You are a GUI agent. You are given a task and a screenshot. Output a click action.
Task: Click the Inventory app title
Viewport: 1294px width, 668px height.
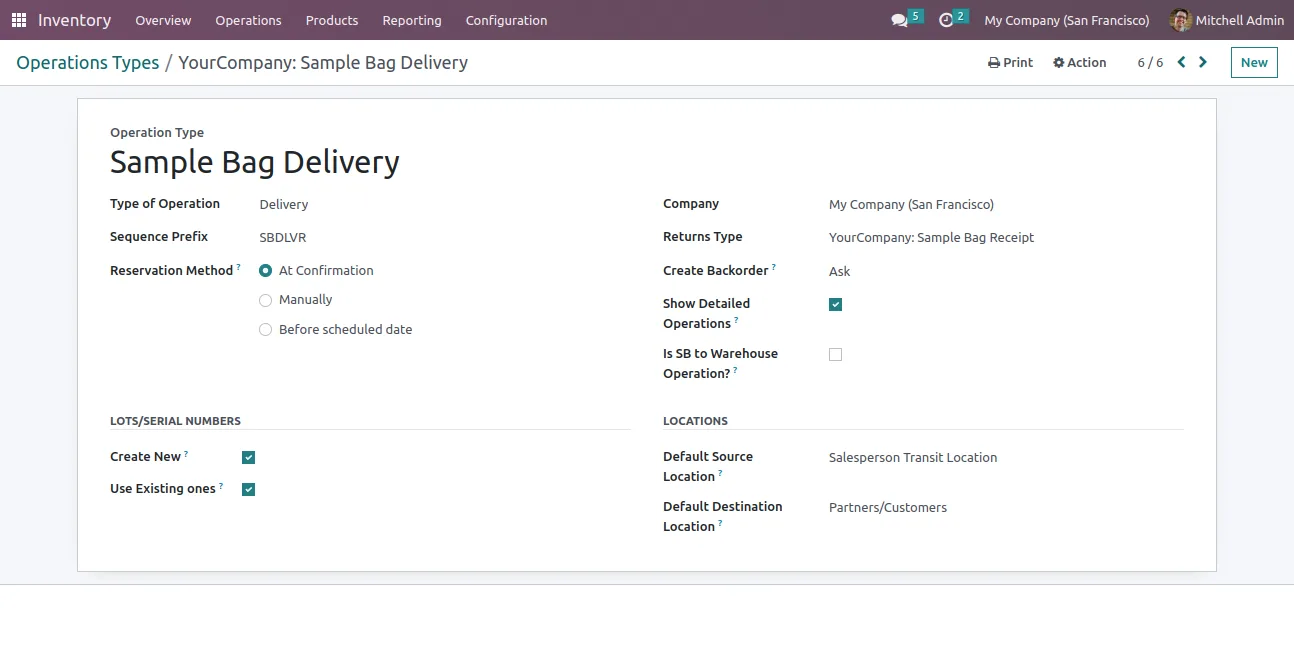74,20
